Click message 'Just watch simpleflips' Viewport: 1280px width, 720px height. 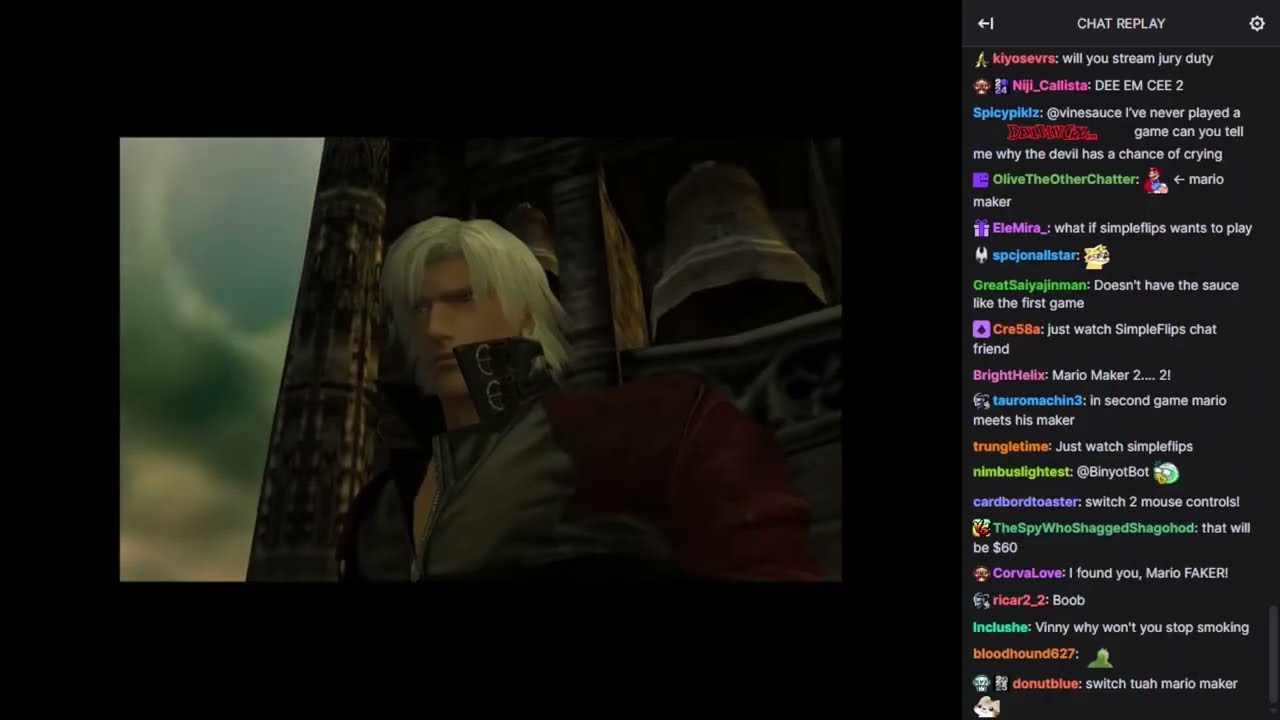(x=1124, y=447)
